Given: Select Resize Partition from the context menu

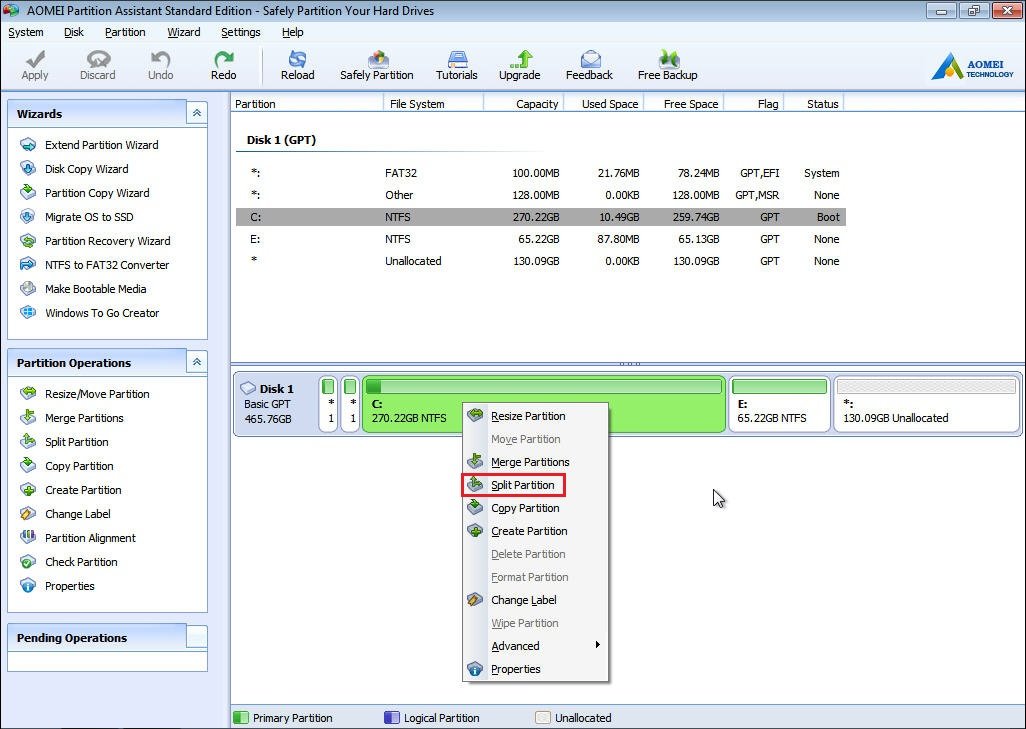Looking at the screenshot, I should [x=527, y=416].
